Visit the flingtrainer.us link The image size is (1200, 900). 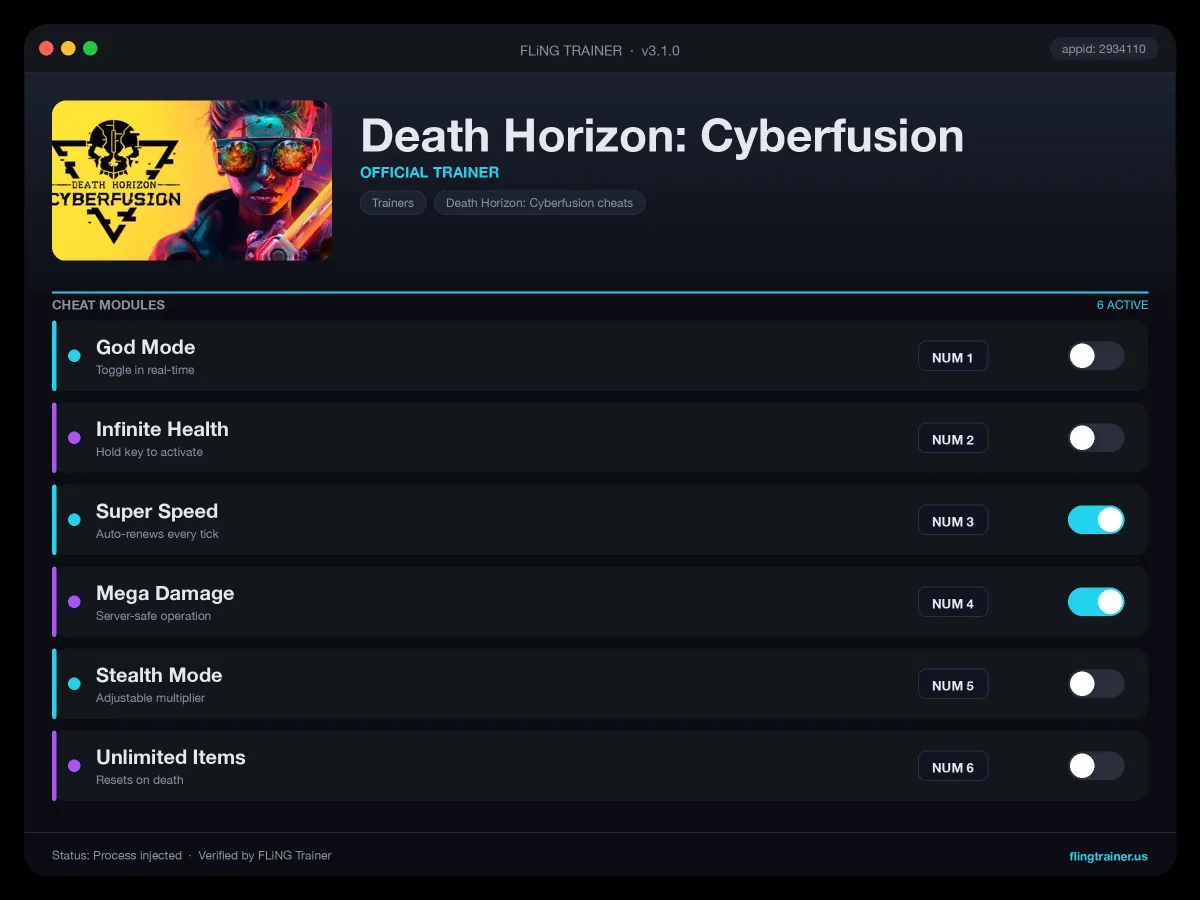pos(1108,856)
